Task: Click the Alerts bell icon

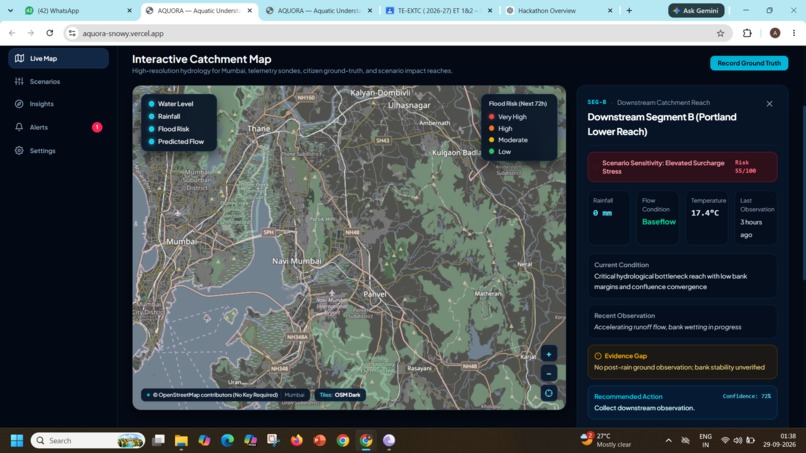Action: pos(19,127)
